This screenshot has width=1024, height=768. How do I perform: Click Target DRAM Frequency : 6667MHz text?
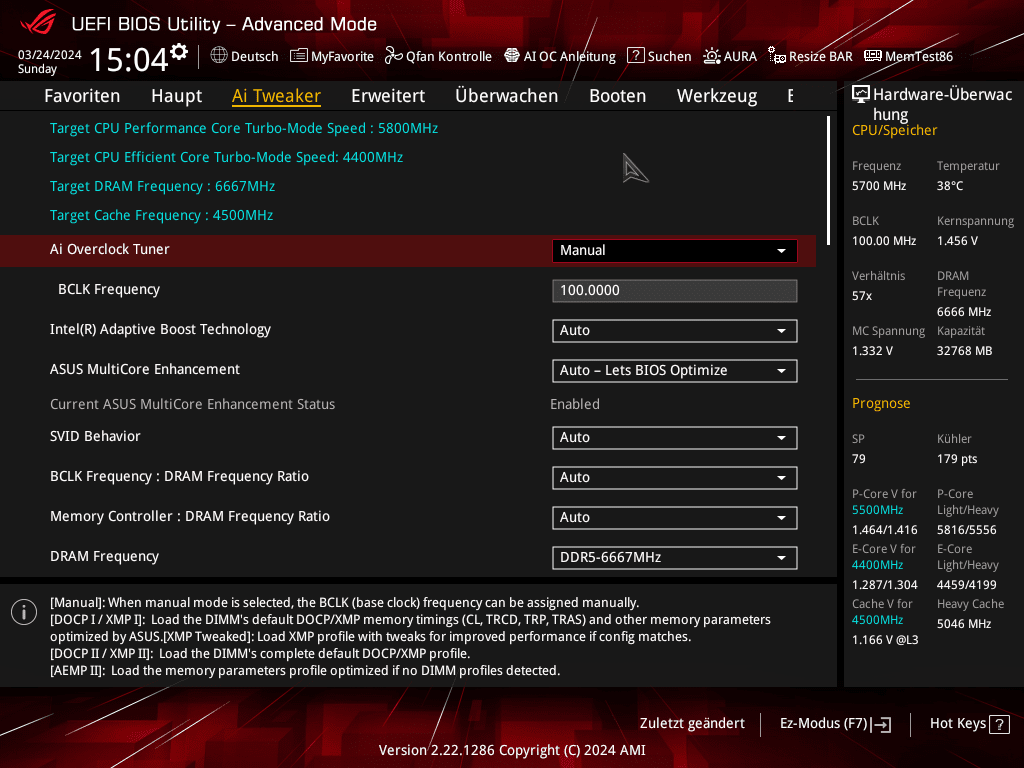point(163,187)
